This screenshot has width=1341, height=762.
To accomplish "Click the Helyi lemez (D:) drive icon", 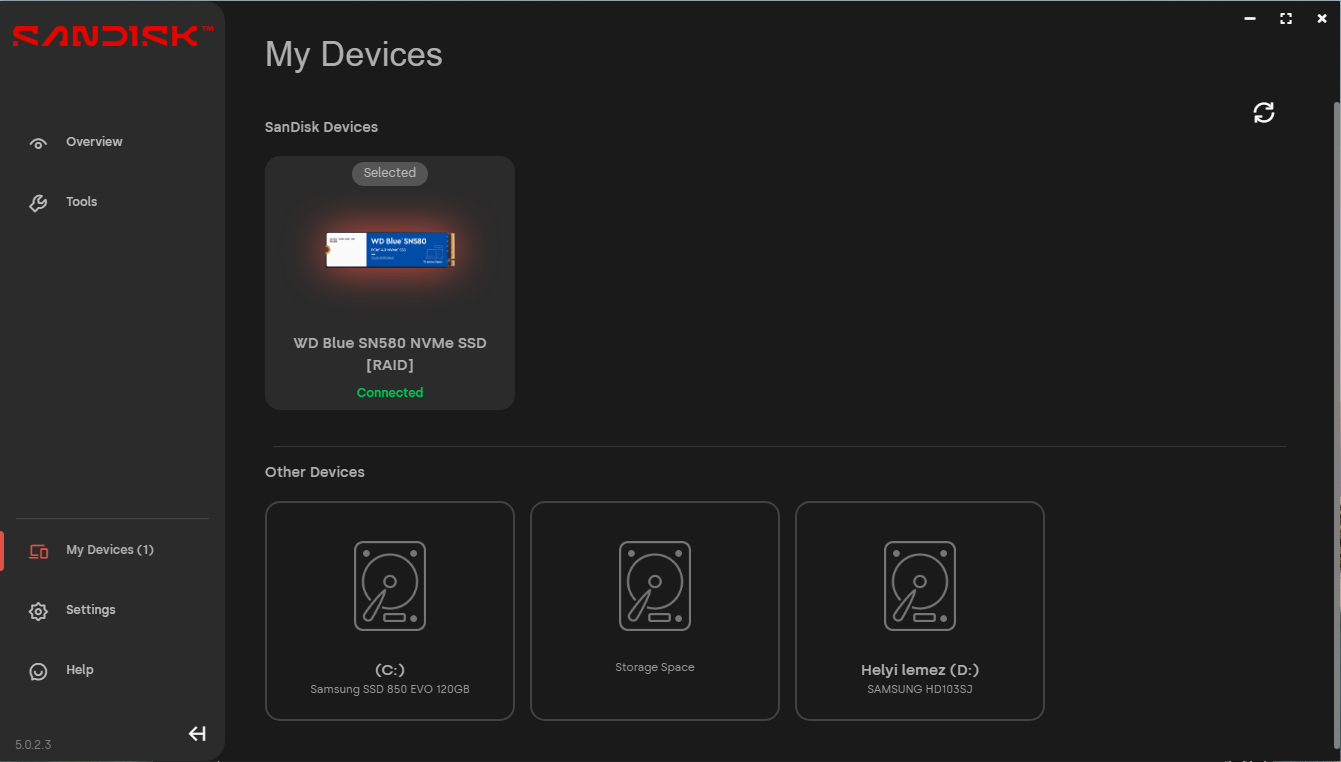I will point(920,586).
